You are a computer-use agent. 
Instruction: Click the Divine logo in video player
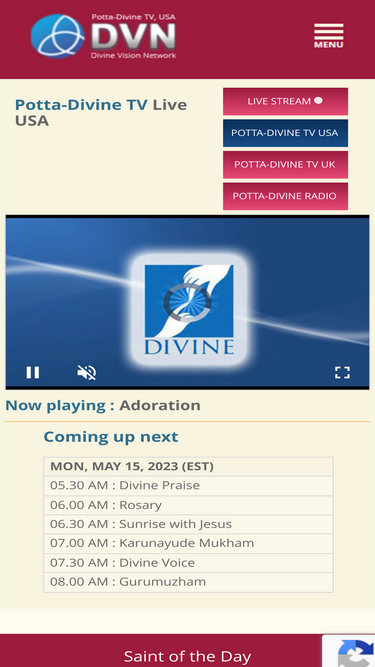pos(189,309)
